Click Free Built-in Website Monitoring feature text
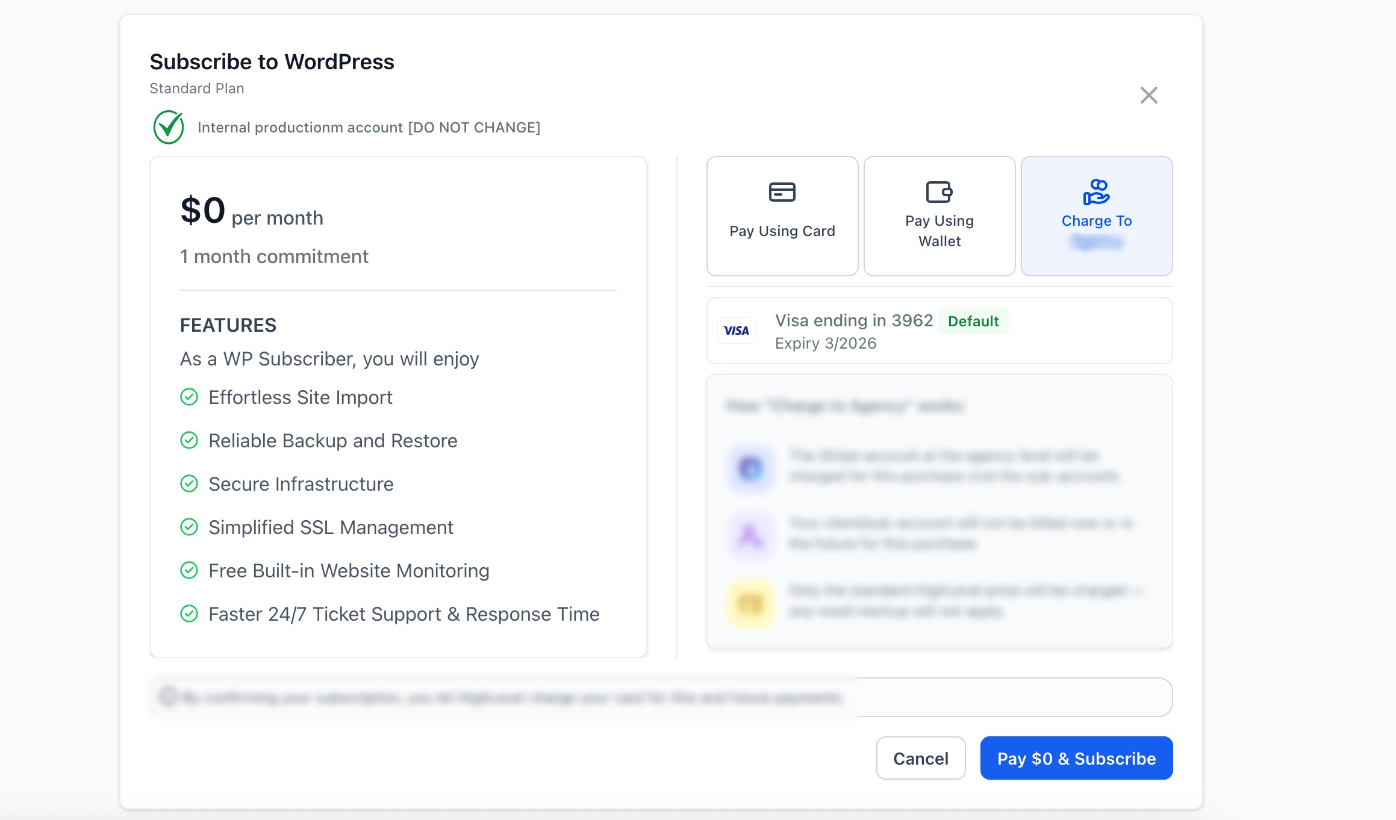The height and width of the screenshot is (820, 1396). tap(349, 571)
